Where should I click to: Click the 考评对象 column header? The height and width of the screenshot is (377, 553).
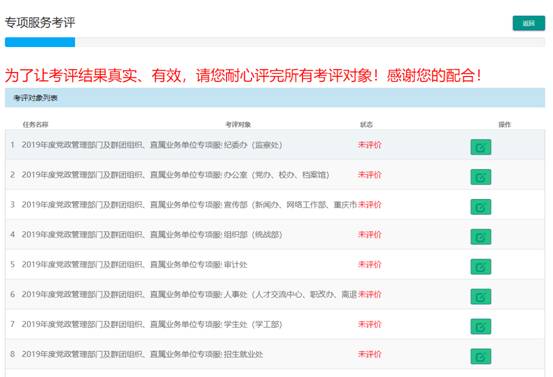tap(238, 124)
